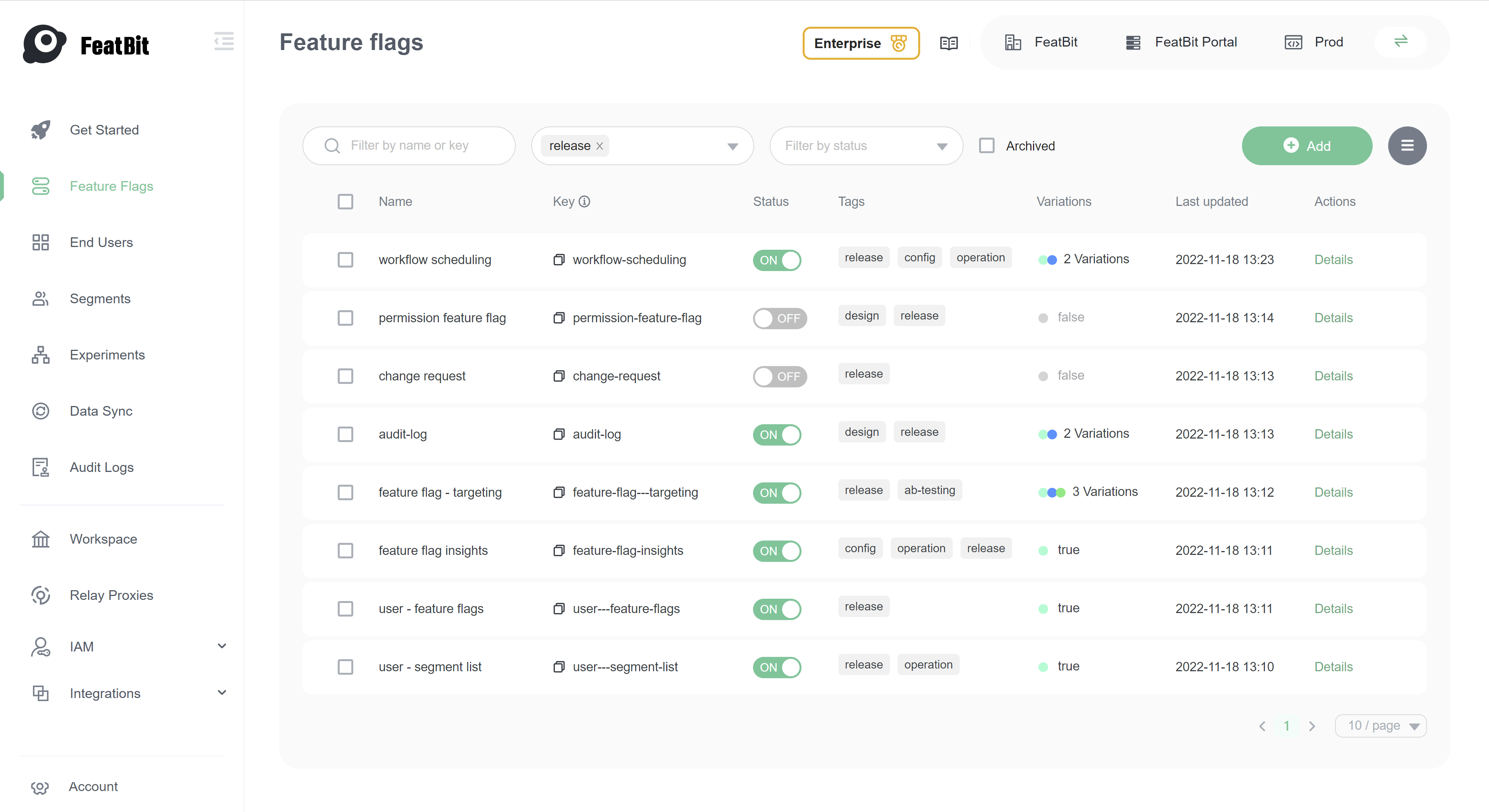Open the round list menu button
This screenshot has height=812, width=1489.
1407,146
